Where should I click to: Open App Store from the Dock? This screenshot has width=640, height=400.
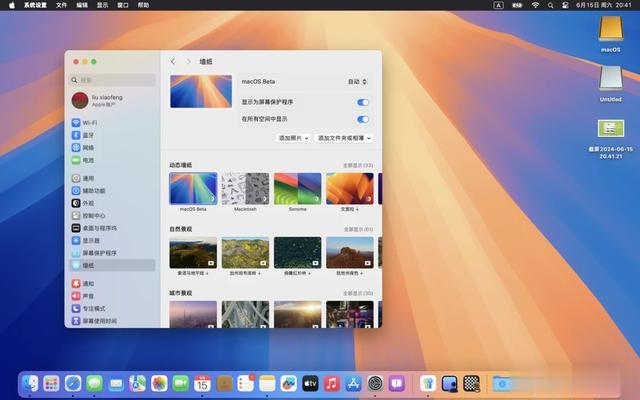[x=353, y=383]
